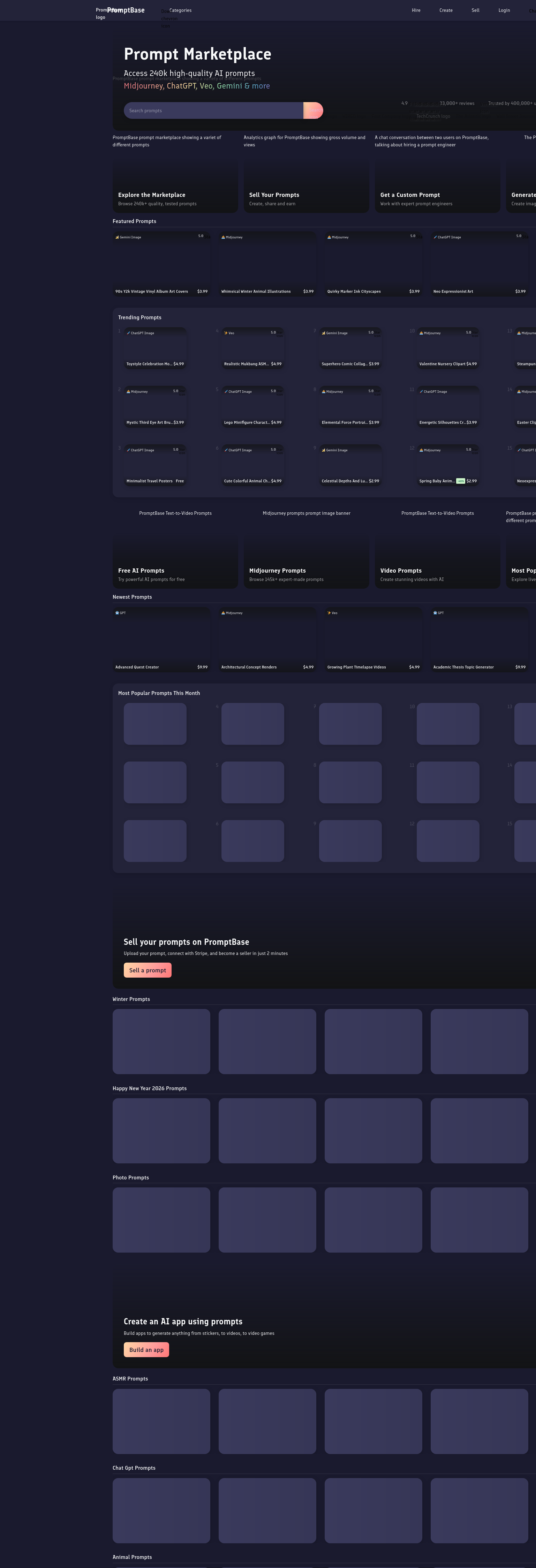Open the Get a Custom Prompt card
Viewport: 536px width, 1568px height.
click(437, 188)
